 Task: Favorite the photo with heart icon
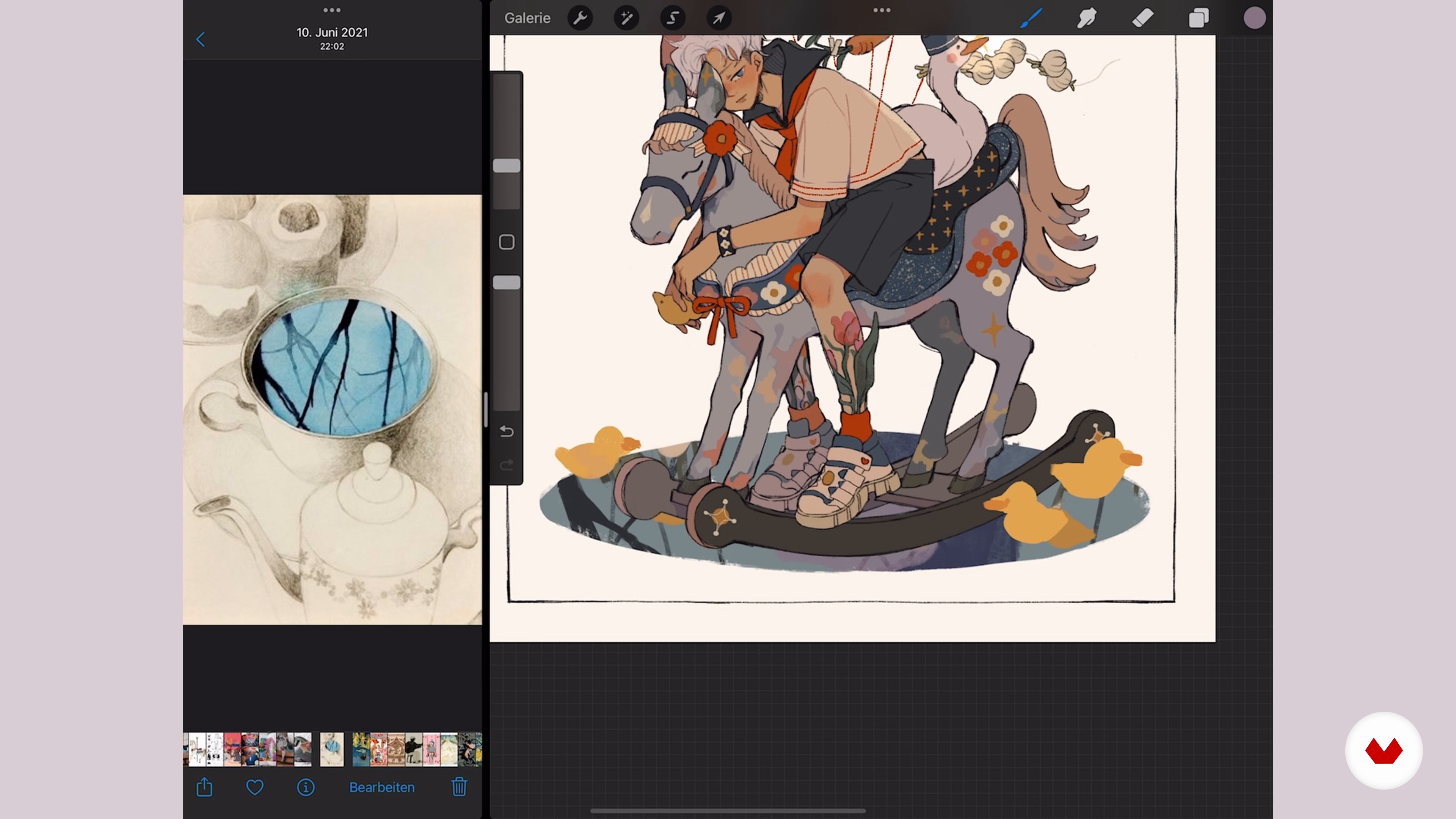point(255,788)
